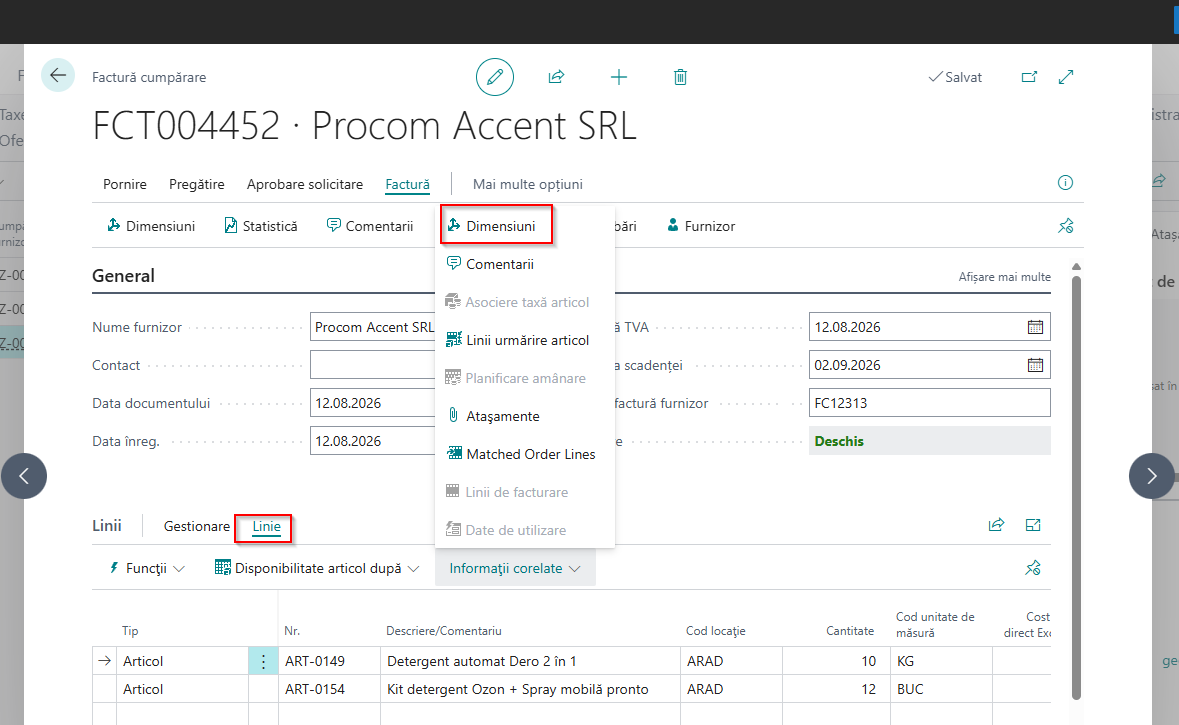Pin the action bar icon
1179x725 pixels.
[1065, 226]
